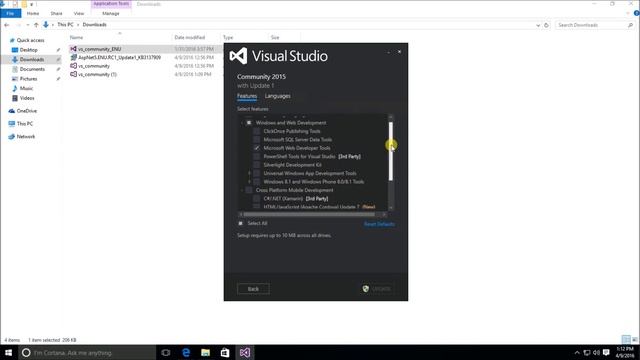Check C#/.NET (Xamarin) feature
640x360 pixels.
256,199
